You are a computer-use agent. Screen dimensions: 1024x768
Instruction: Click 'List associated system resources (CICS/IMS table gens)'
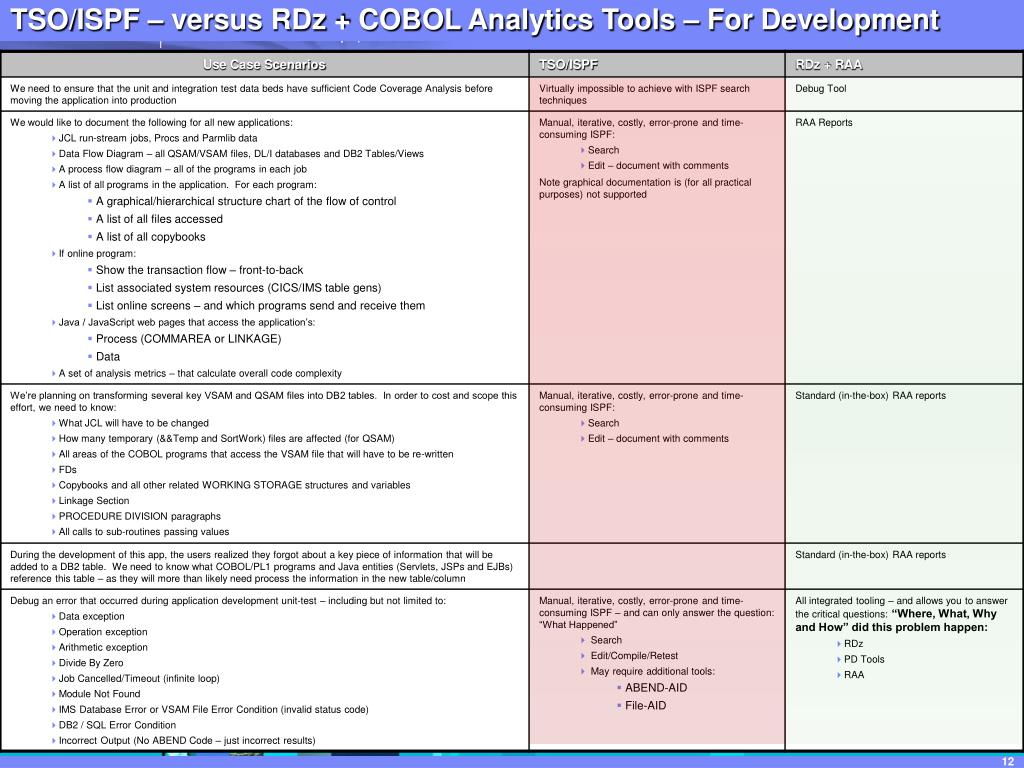coord(238,287)
